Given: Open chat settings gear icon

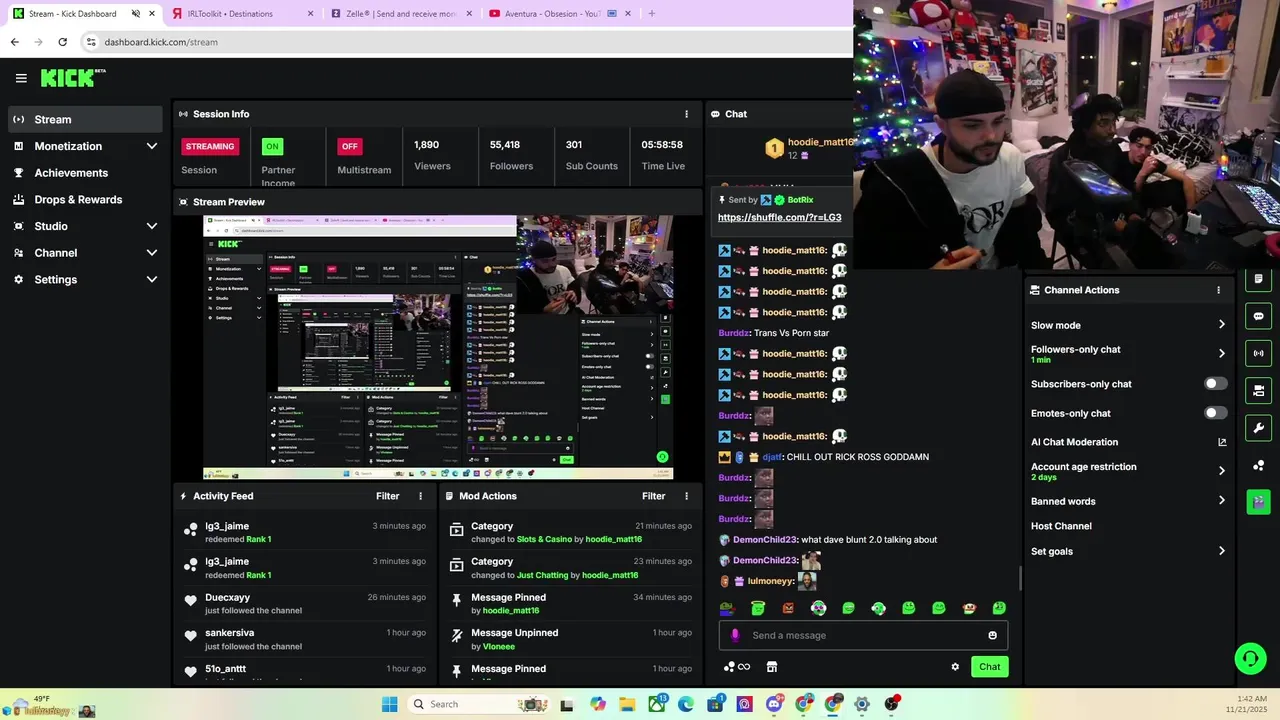Looking at the screenshot, I should point(955,667).
